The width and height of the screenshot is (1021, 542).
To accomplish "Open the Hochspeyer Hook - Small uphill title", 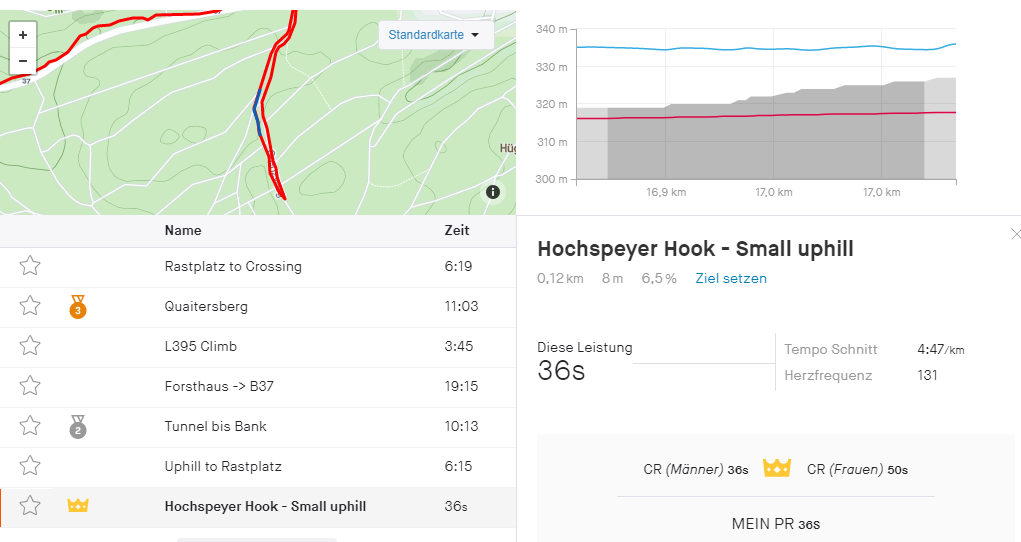I will point(695,249).
